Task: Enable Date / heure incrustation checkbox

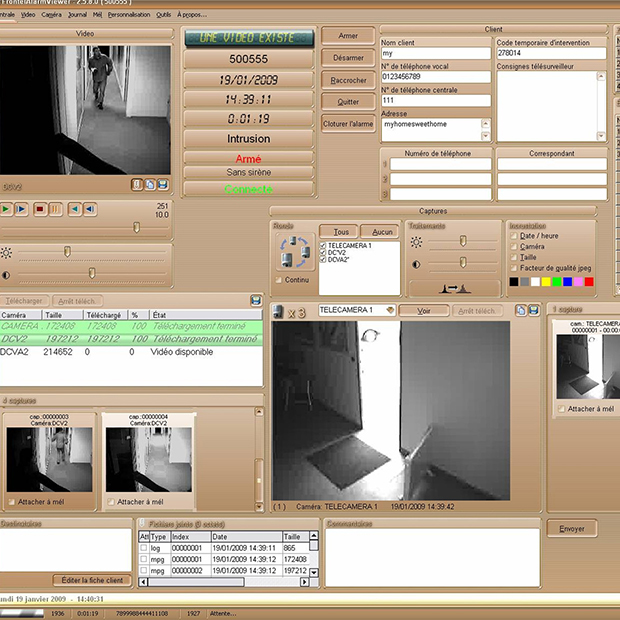Action: coord(513,235)
